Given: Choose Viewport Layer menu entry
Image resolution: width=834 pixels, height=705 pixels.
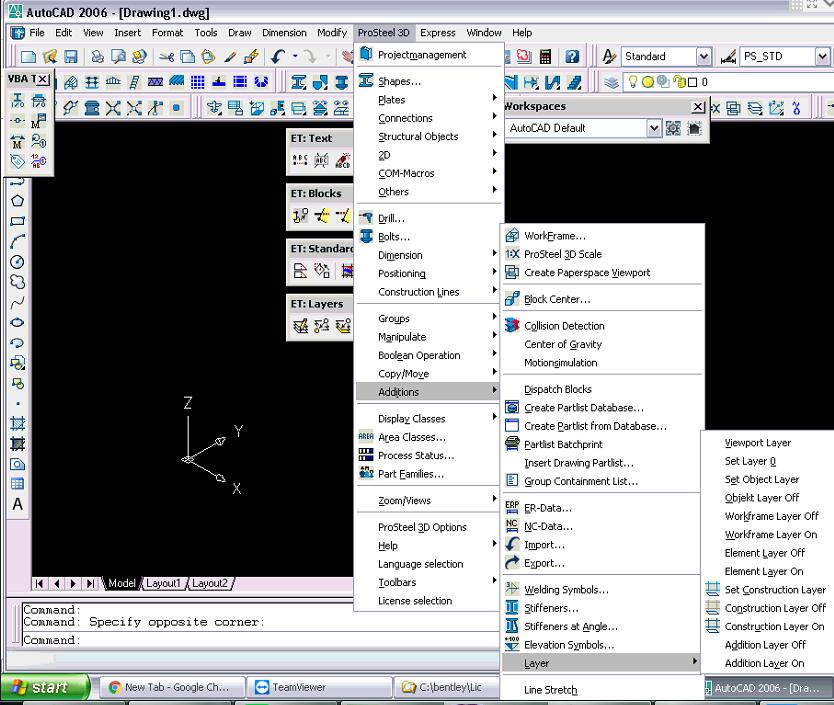Looking at the screenshot, I should pyautogui.click(x=769, y=443).
